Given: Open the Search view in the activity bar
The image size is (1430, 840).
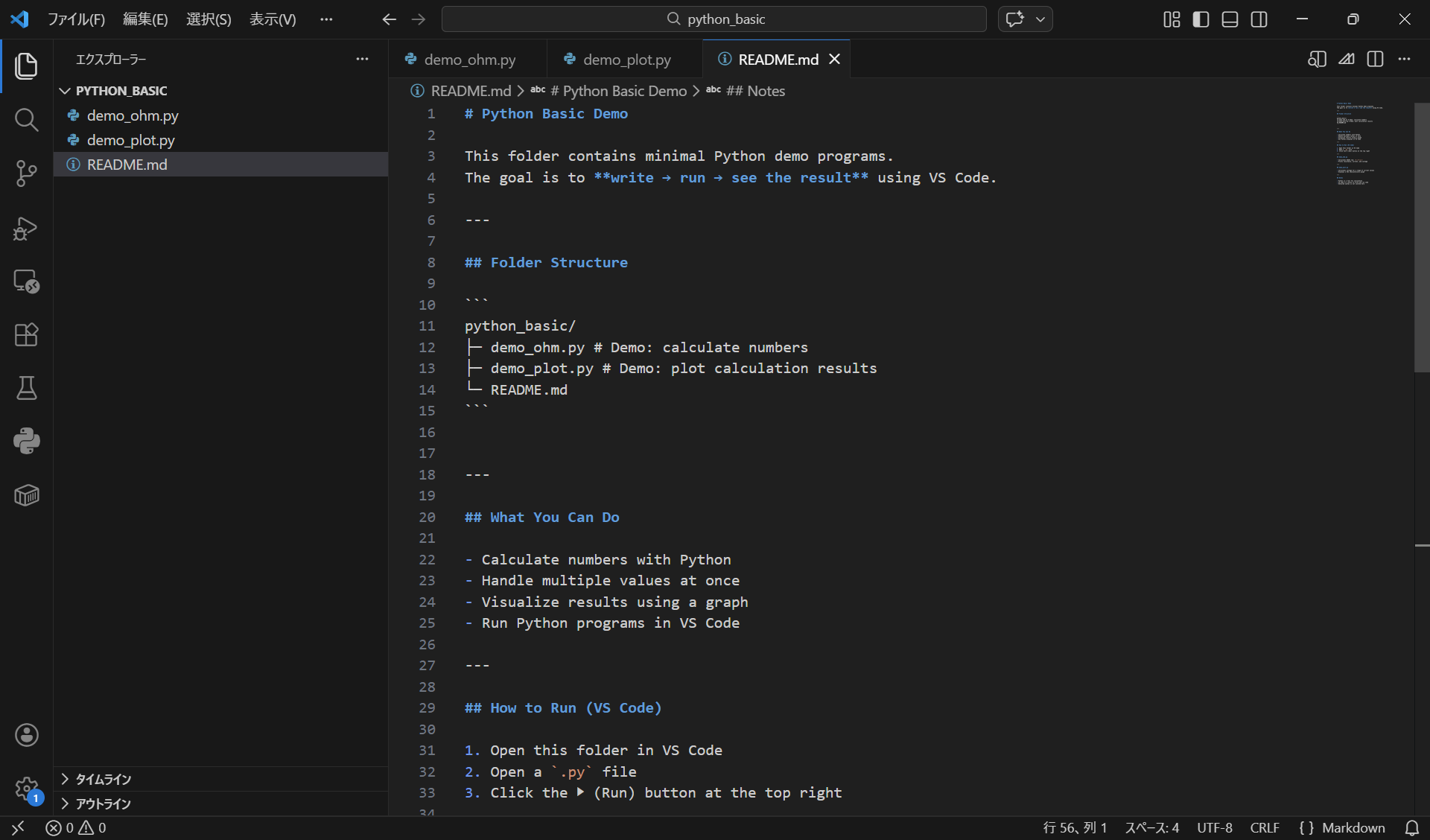Looking at the screenshot, I should [x=27, y=119].
